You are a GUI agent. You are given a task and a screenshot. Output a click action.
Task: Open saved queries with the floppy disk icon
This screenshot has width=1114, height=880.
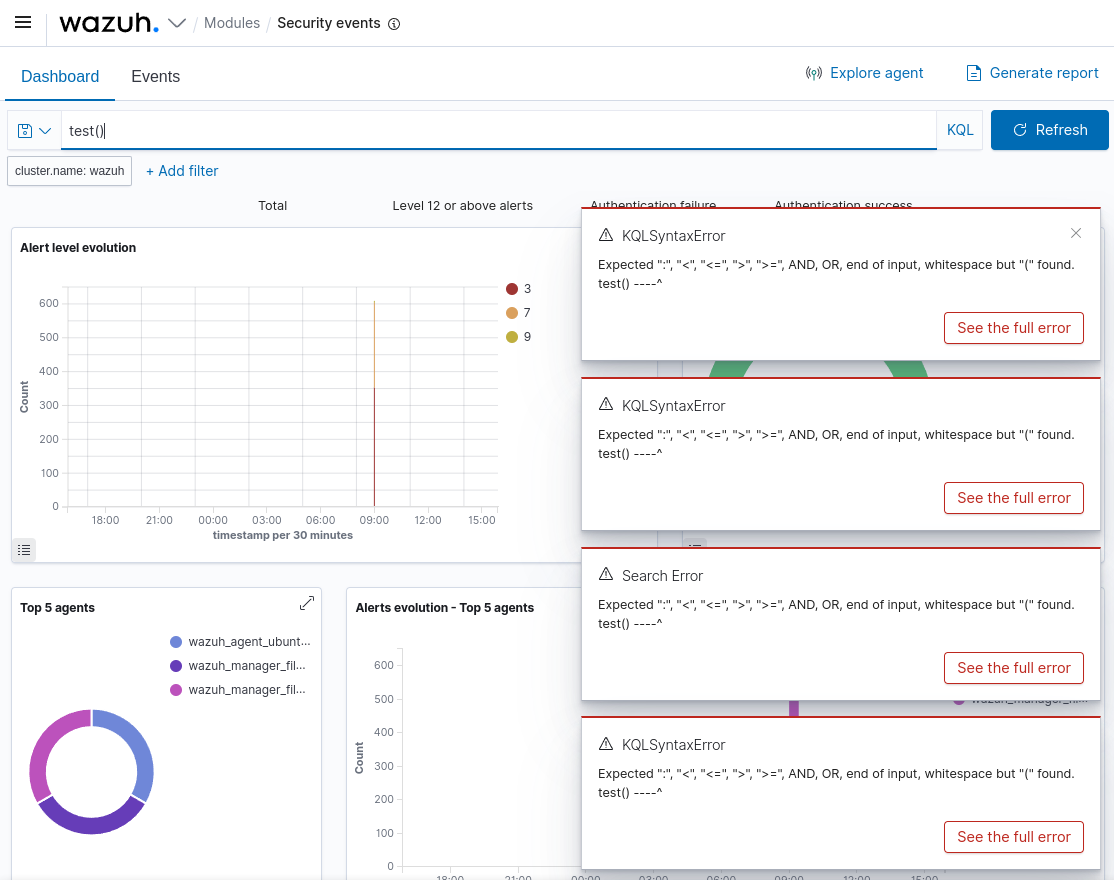(x=23, y=130)
